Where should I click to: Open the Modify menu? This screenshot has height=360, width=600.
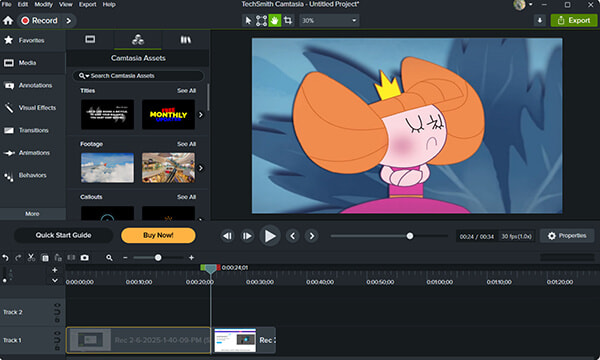tap(43, 4)
